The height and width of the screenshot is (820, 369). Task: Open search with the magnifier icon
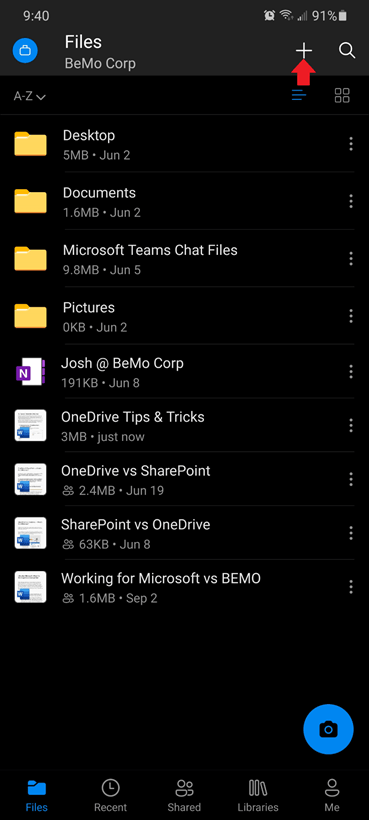pyautogui.click(x=347, y=51)
